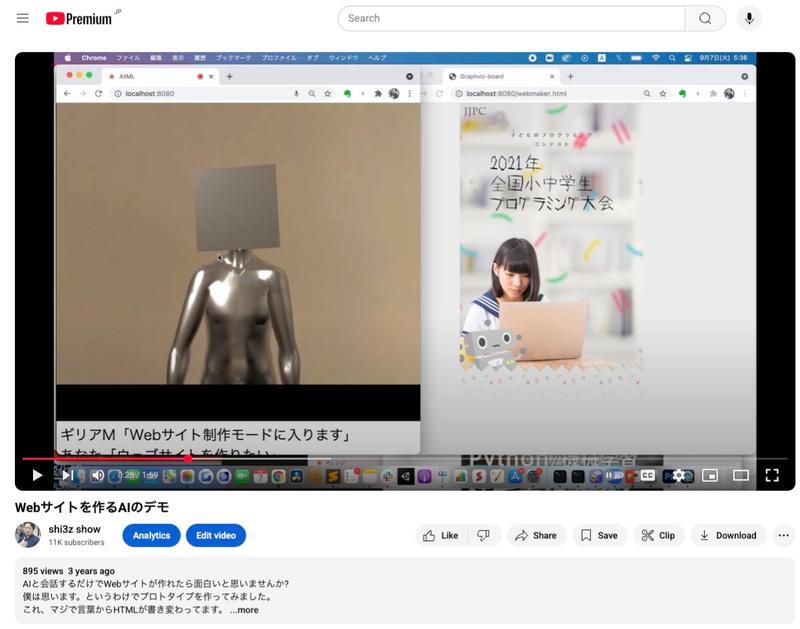Open the sidebar with the hamburger menu
Viewport: 800px width, 629px height.
pos(22,17)
